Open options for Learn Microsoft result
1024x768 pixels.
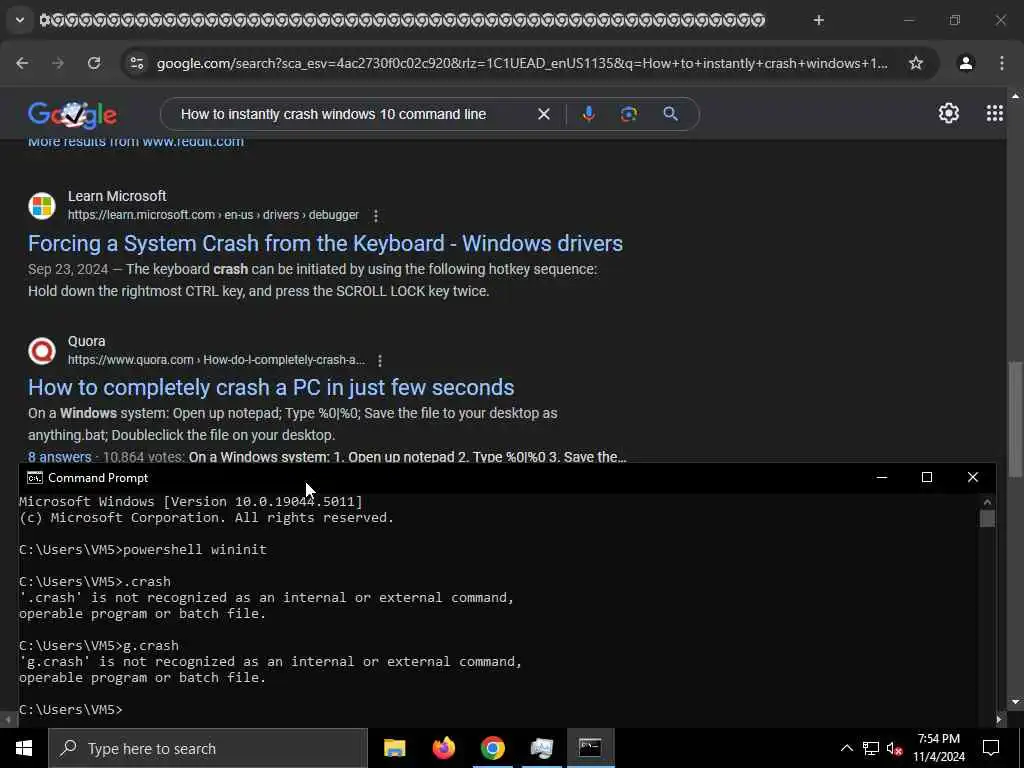pos(376,215)
